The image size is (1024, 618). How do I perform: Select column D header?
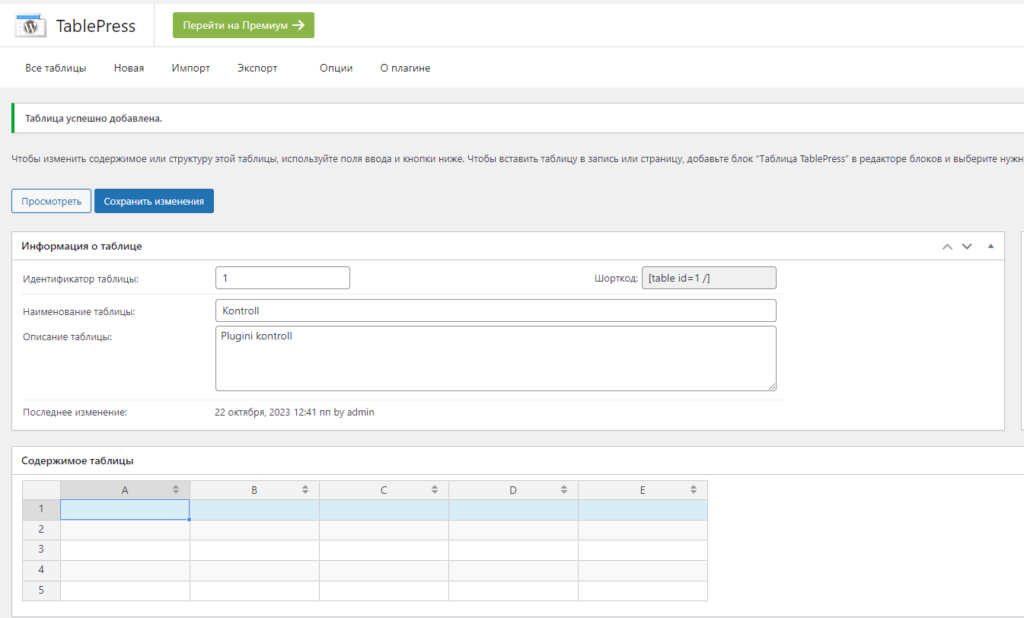tap(513, 490)
